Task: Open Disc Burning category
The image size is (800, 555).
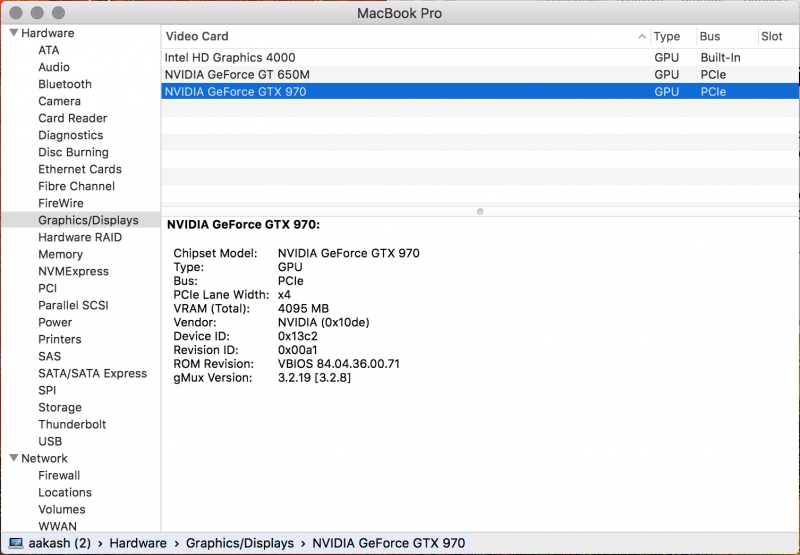Action: point(73,152)
